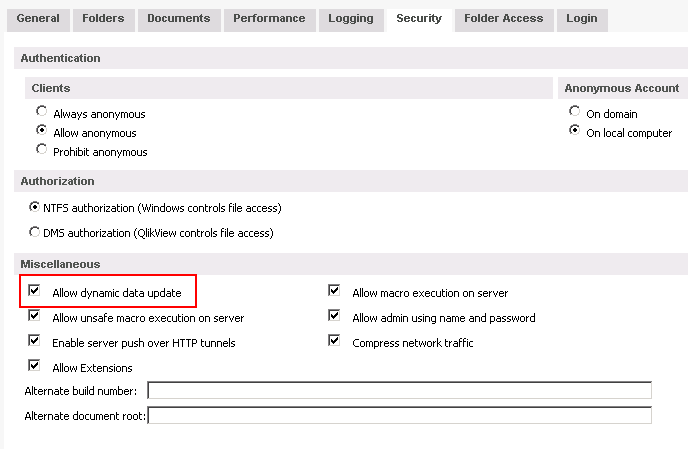Toggle Compress network traffic checkbox
This screenshot has width=688, height=449.
click(x=335, y=341)
